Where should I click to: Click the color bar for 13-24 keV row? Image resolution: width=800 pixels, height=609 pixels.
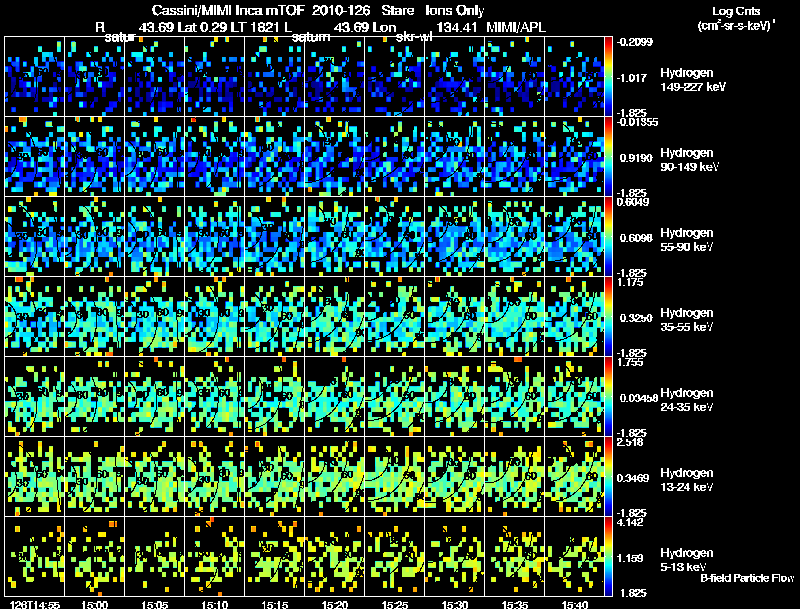(x=608, y=477)
